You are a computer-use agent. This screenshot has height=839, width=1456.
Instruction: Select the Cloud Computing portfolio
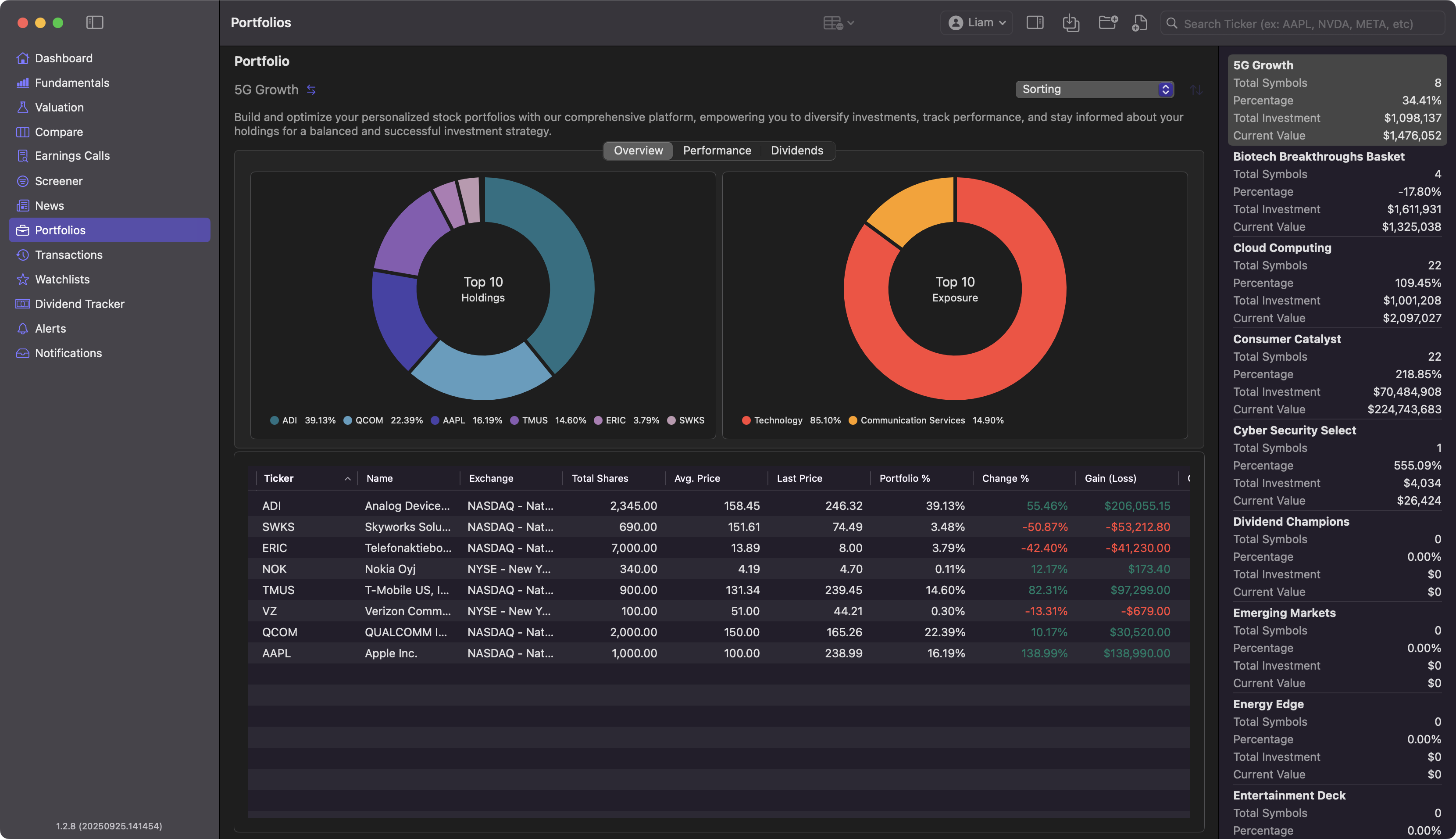1281,248
